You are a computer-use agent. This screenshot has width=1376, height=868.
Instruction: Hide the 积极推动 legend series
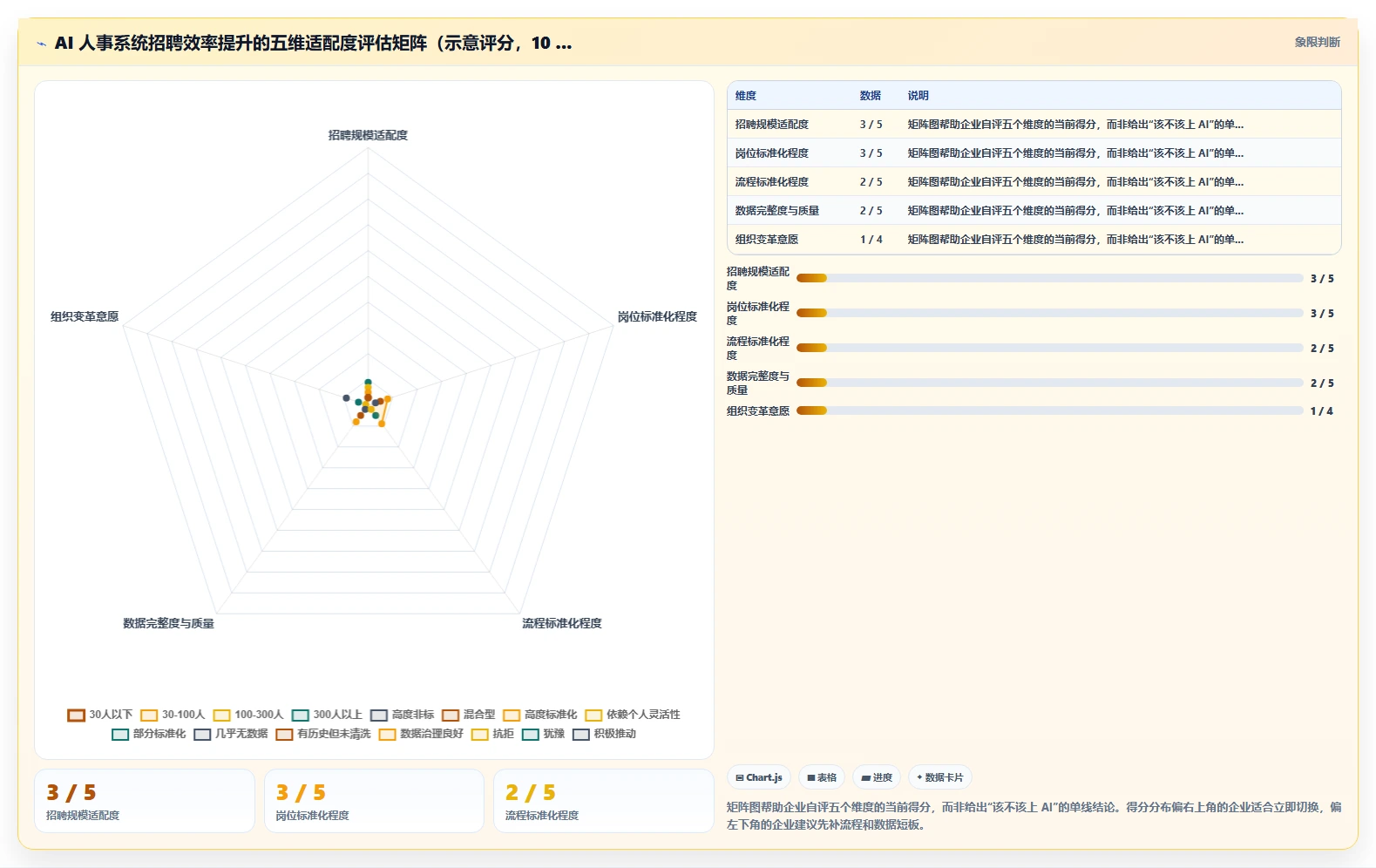(604, 734)
